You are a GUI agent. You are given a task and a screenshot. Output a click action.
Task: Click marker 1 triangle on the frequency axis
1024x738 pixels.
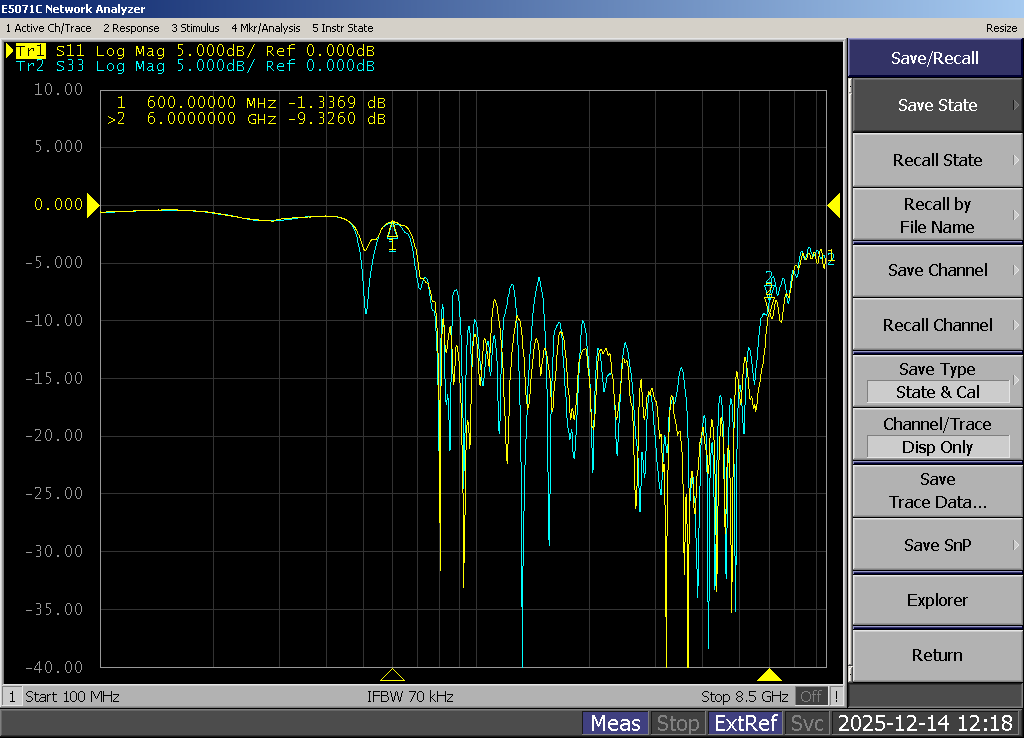[392, 675]
